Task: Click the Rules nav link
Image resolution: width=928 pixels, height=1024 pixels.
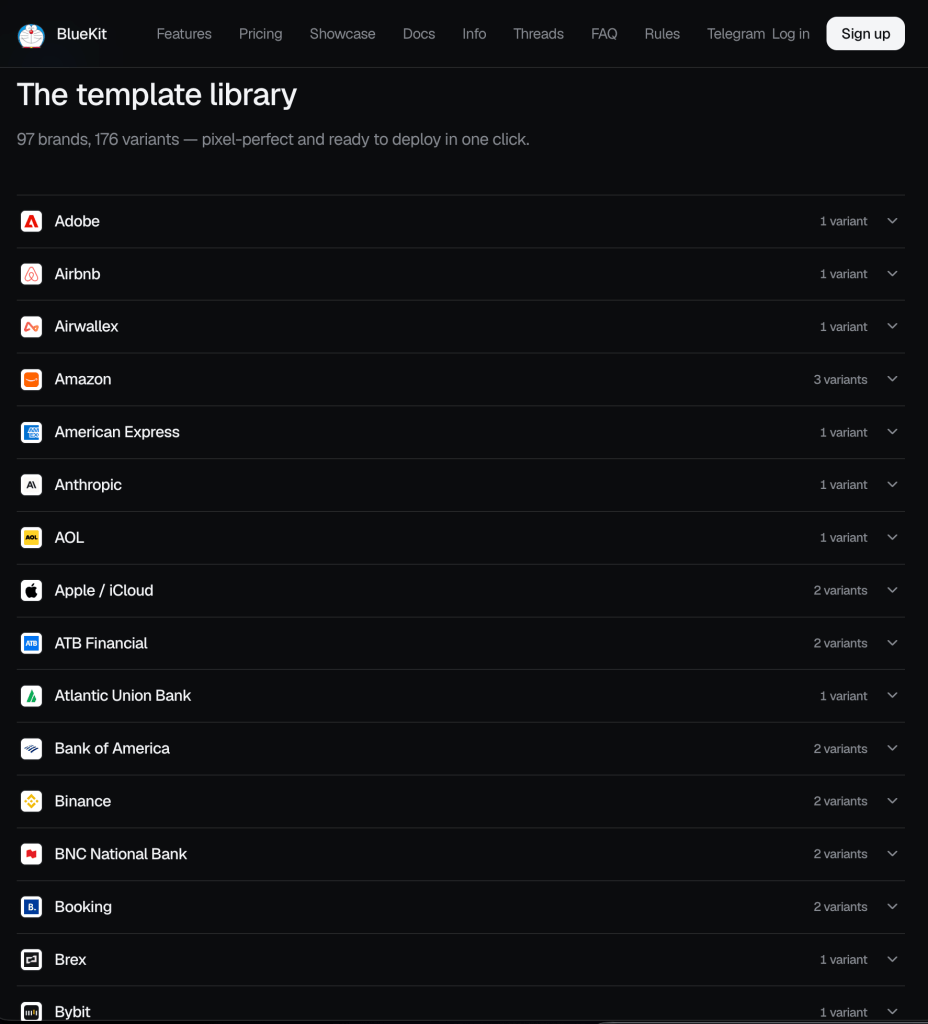Action: [662, 34]
